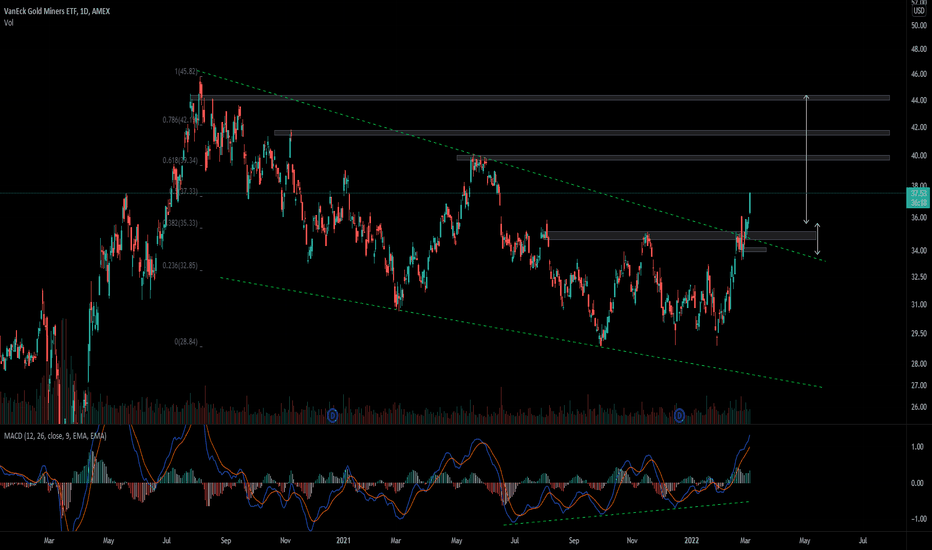
Task: Select the Fibonacci 0.618(39.34) level label
Action: [180, 161]
